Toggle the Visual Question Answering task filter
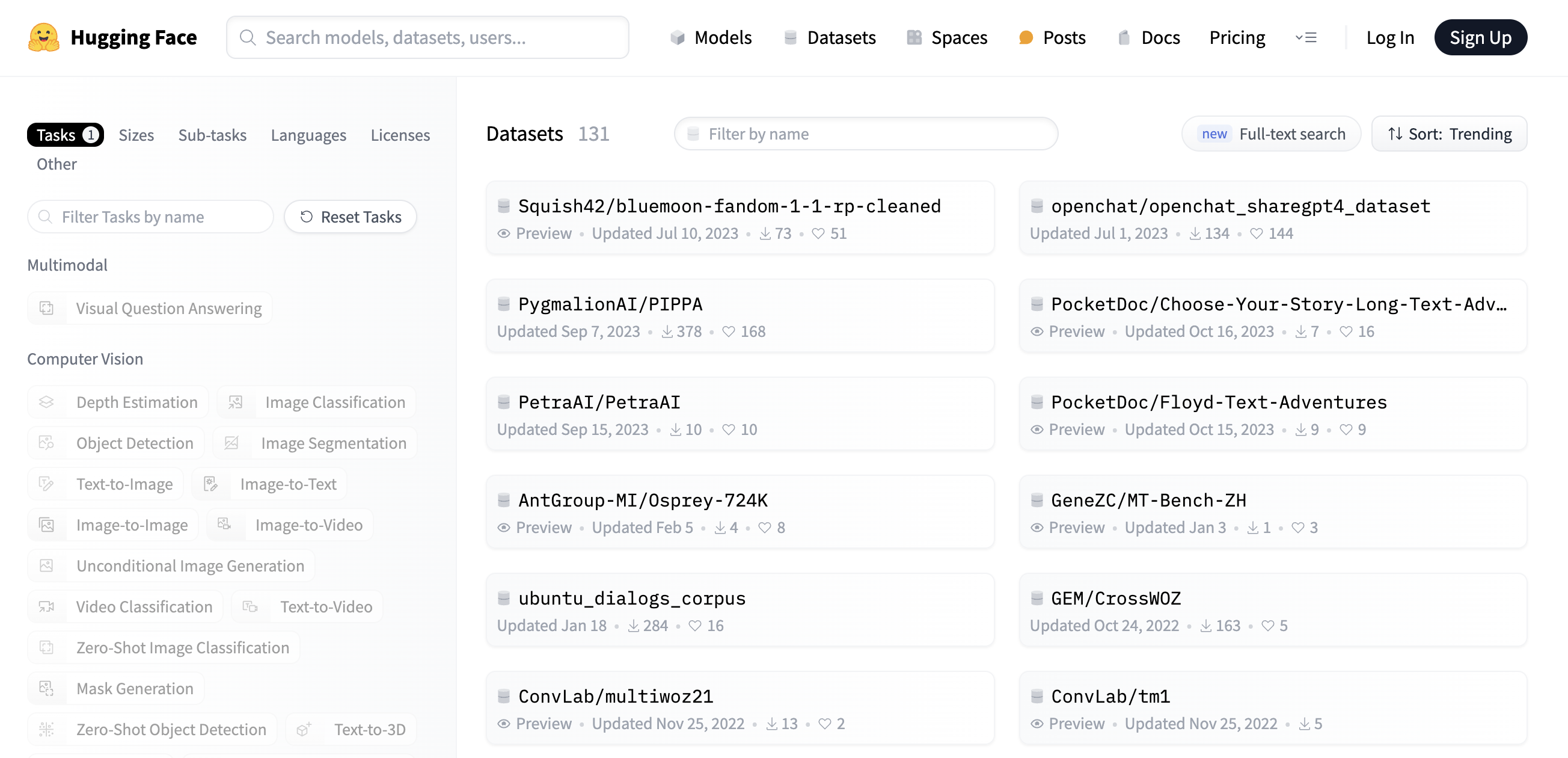The height and width of the screenshot is (758, 1568). coord(150,308)
